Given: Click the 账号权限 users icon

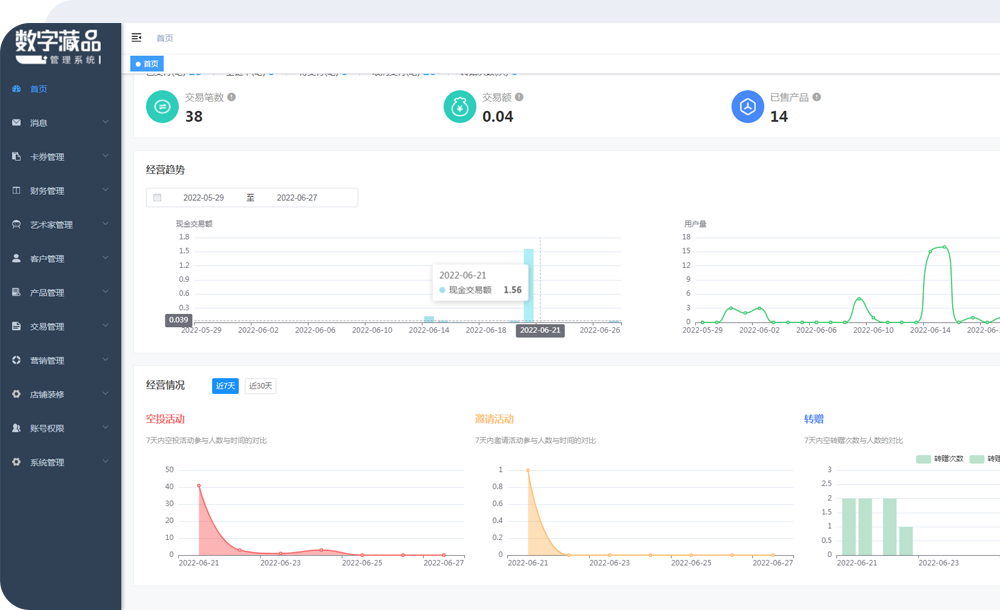Looking at the screenshot, I should pyautogui.click(x=17, y=428).
